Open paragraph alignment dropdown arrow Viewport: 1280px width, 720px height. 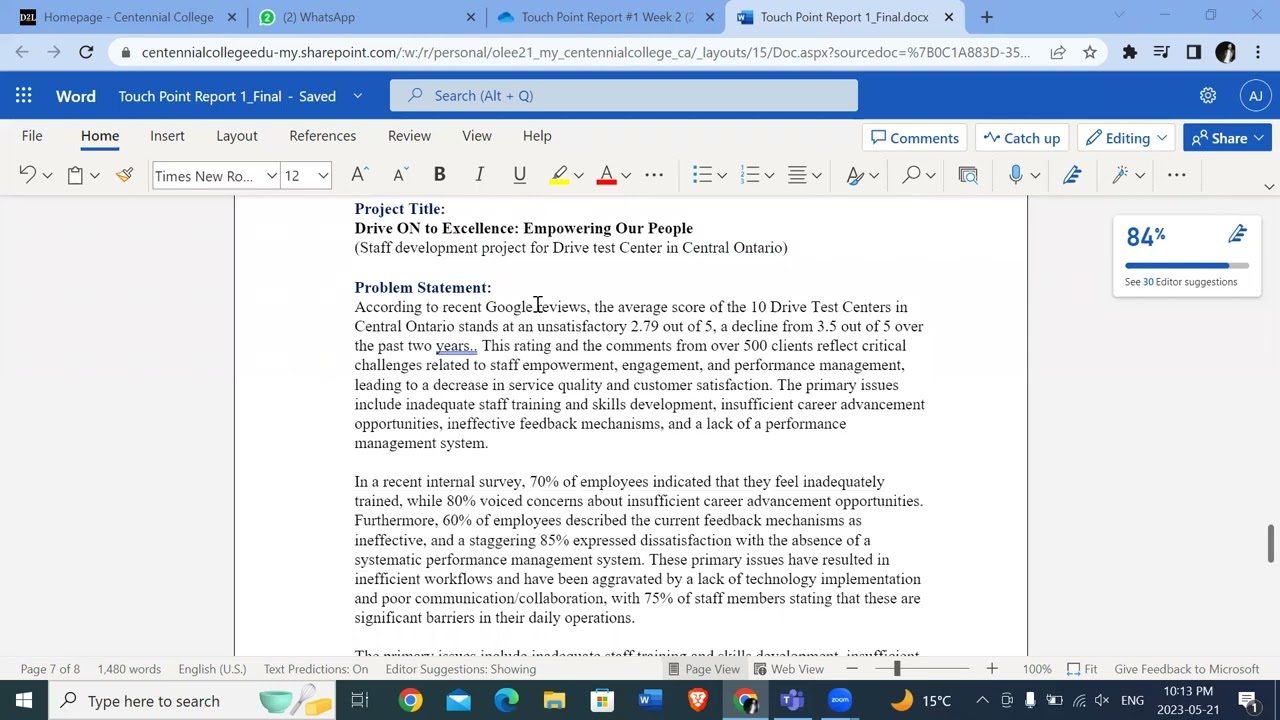coord(817,176)
